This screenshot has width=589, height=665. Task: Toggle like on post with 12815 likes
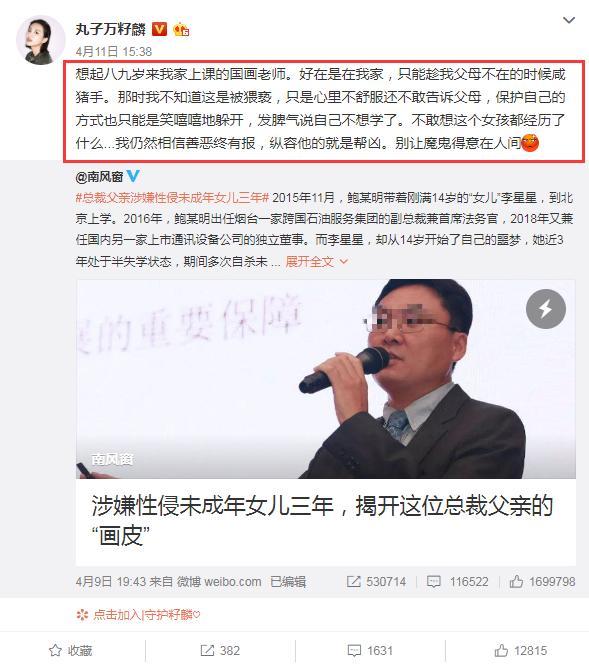[x=521, y=651]
